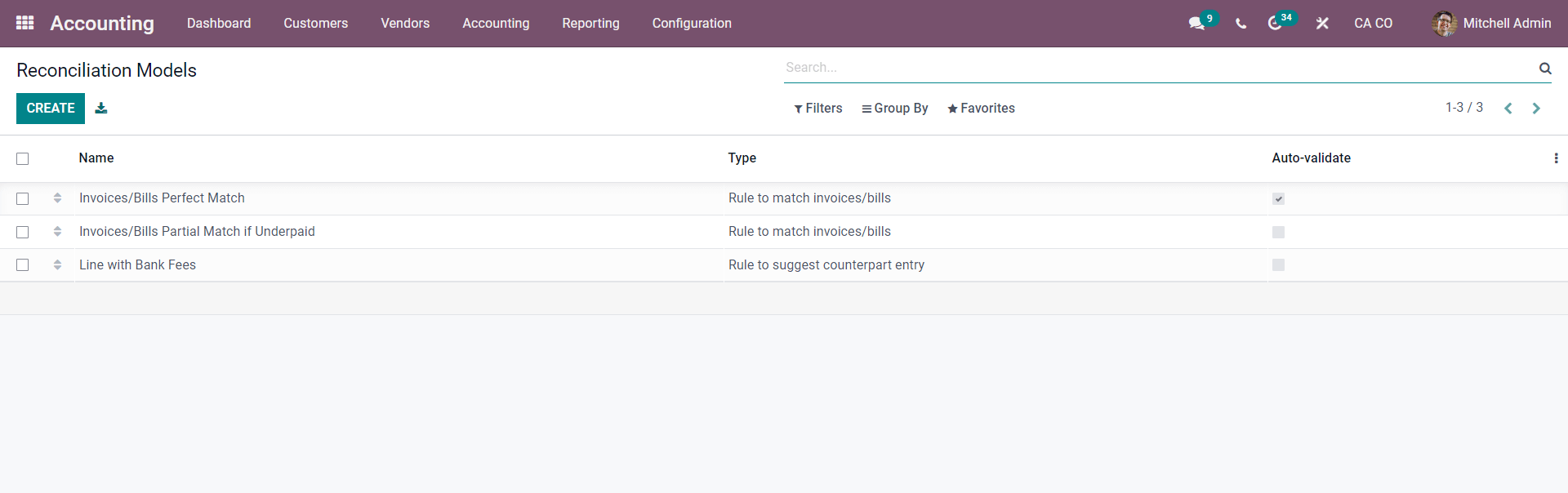The width and height of the screenshot is (1568, 493).
Task: Select the Invoices/Bills Perfect Match row checkbox
Action: 23,199
